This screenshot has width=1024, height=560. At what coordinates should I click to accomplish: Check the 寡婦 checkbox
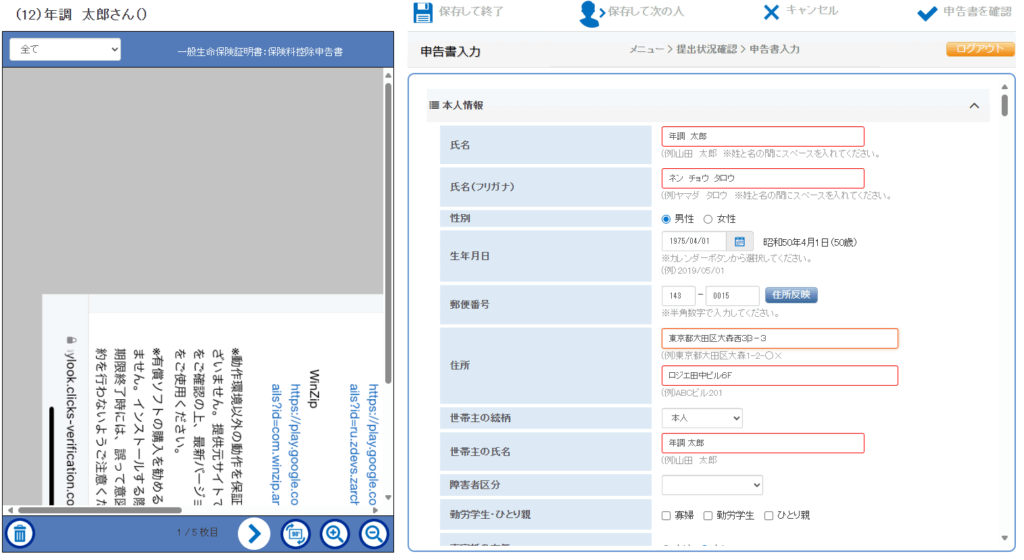tap(667, 515)
